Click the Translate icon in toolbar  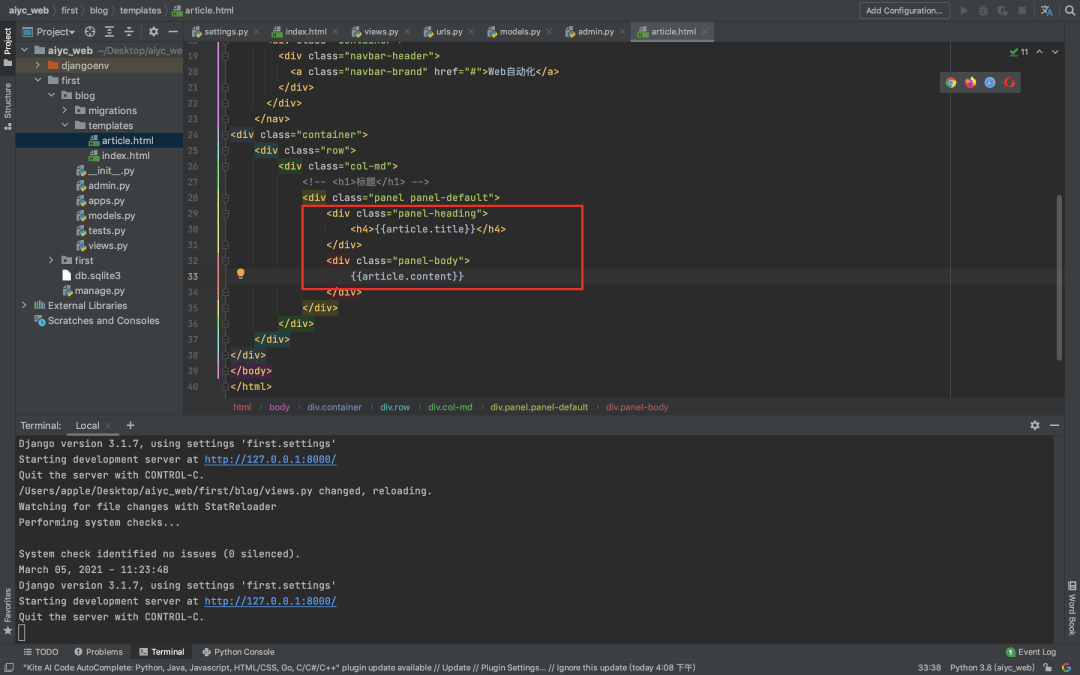point(1046,11)
